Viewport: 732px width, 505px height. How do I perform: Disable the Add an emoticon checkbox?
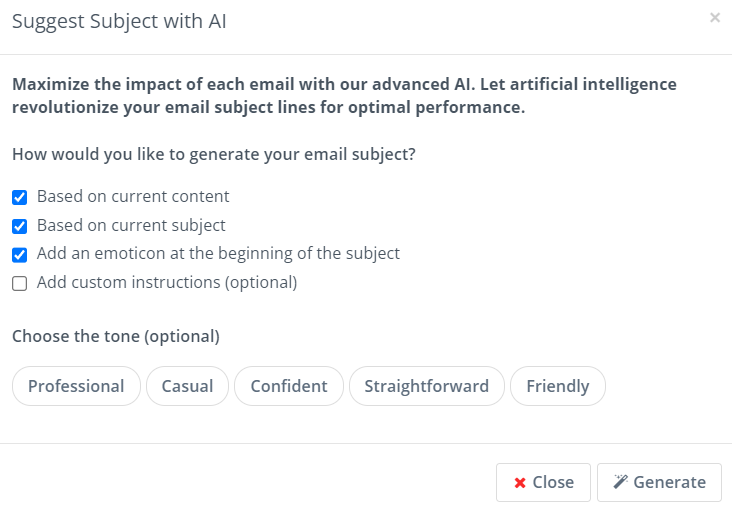coord(20,255)
